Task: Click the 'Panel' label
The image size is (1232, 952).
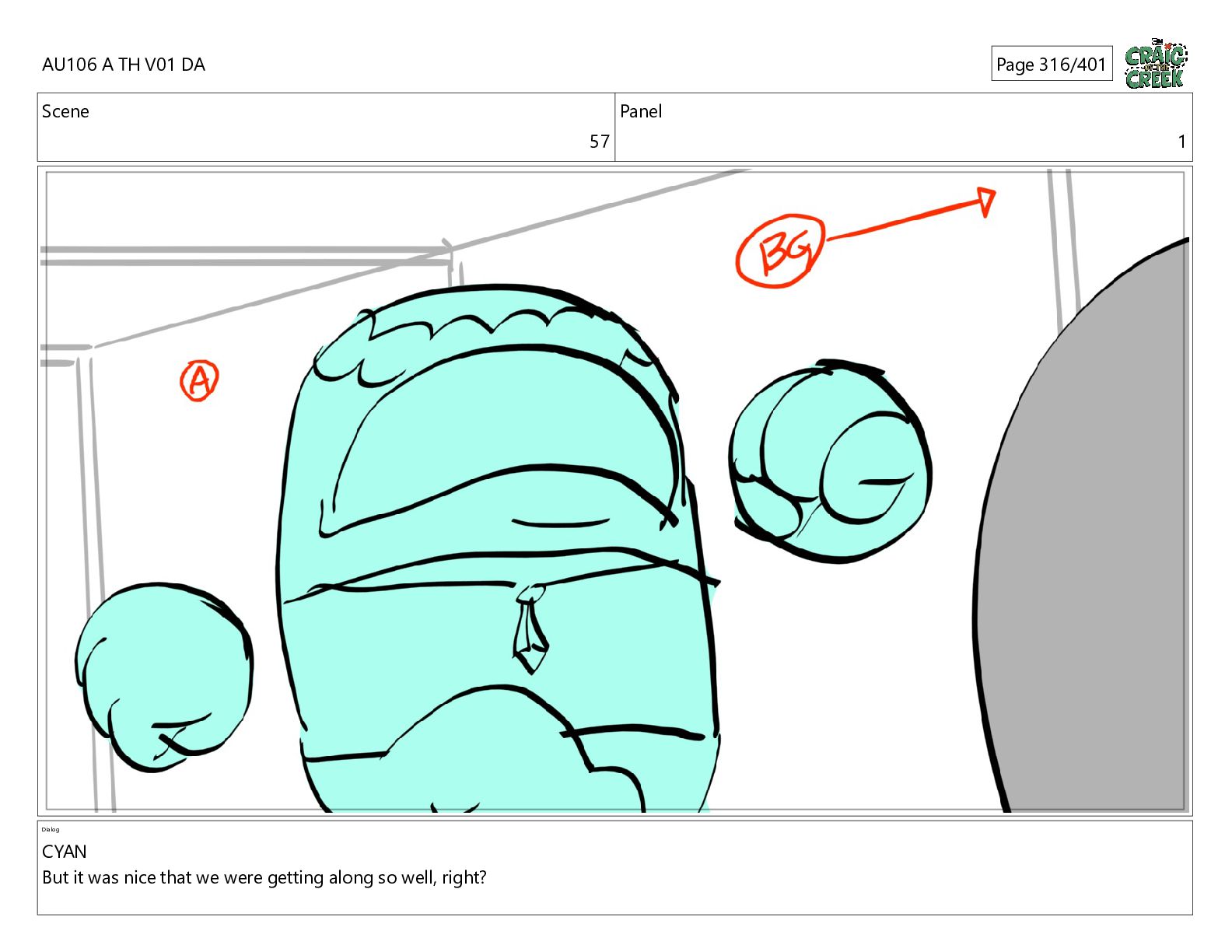Action: pos(641,111)
